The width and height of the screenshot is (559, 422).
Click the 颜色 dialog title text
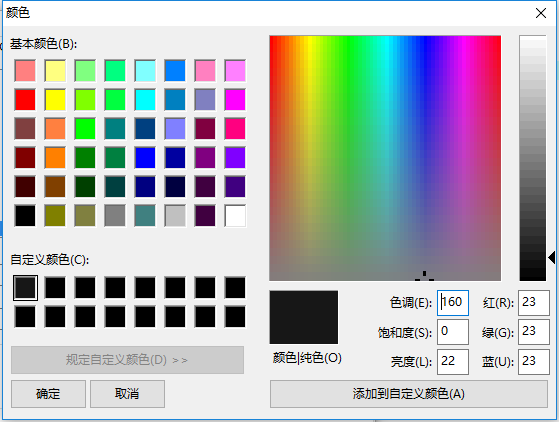[x=18, y=13]
